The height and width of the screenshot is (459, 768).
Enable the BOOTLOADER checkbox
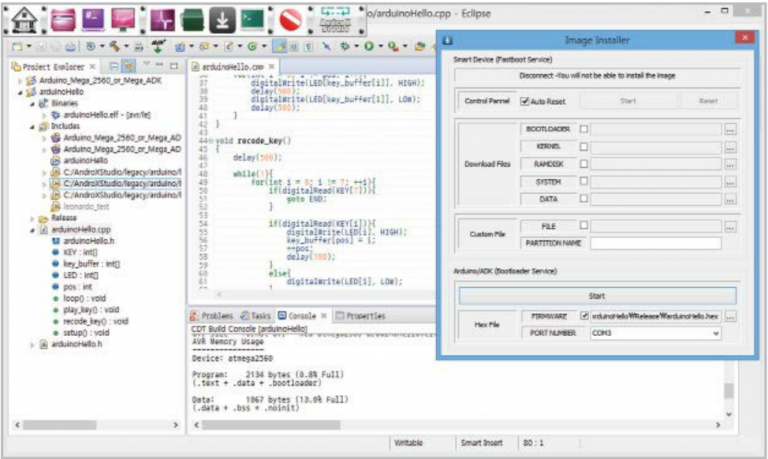583,129
